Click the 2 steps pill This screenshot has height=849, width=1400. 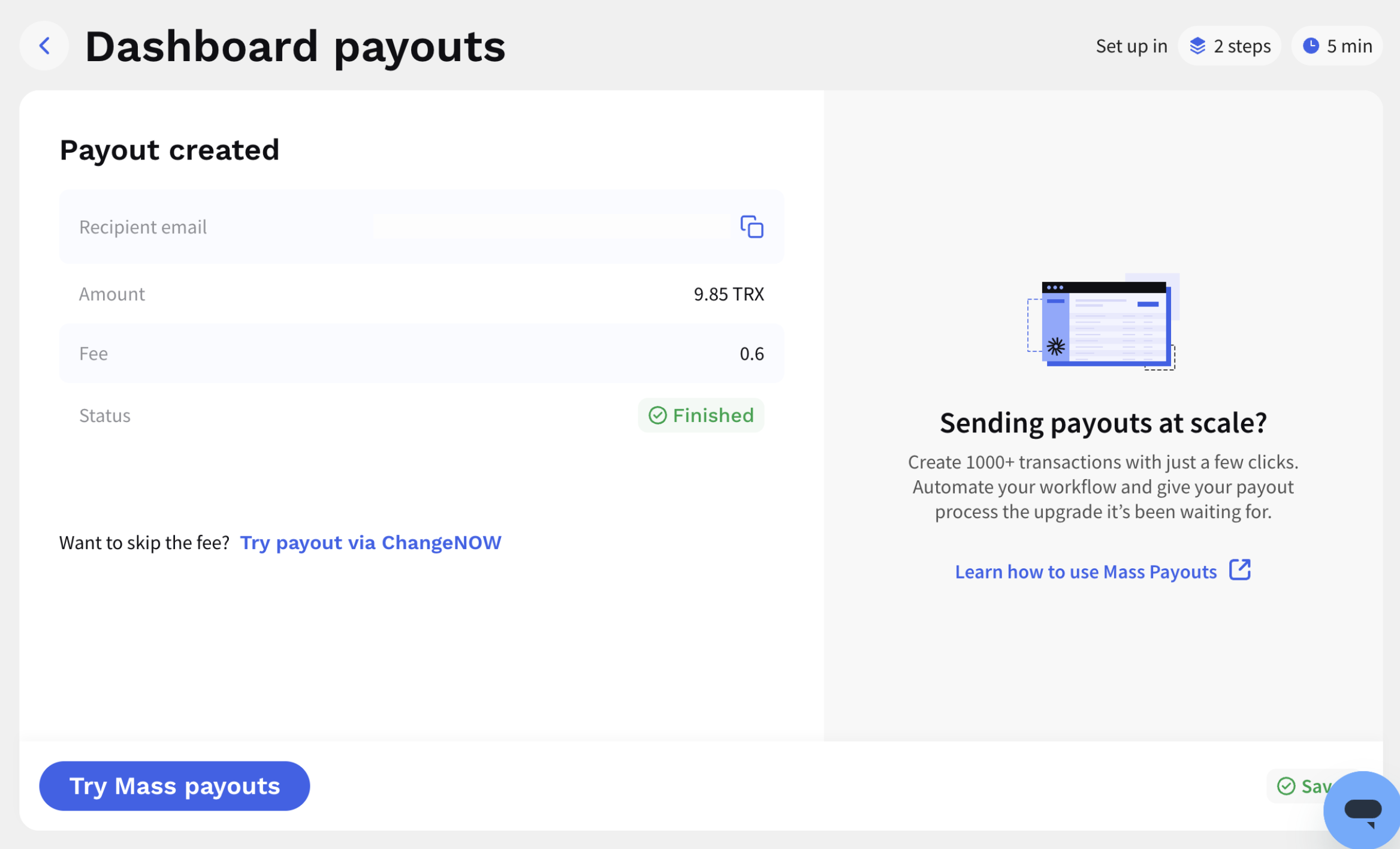click(1229, 46)
